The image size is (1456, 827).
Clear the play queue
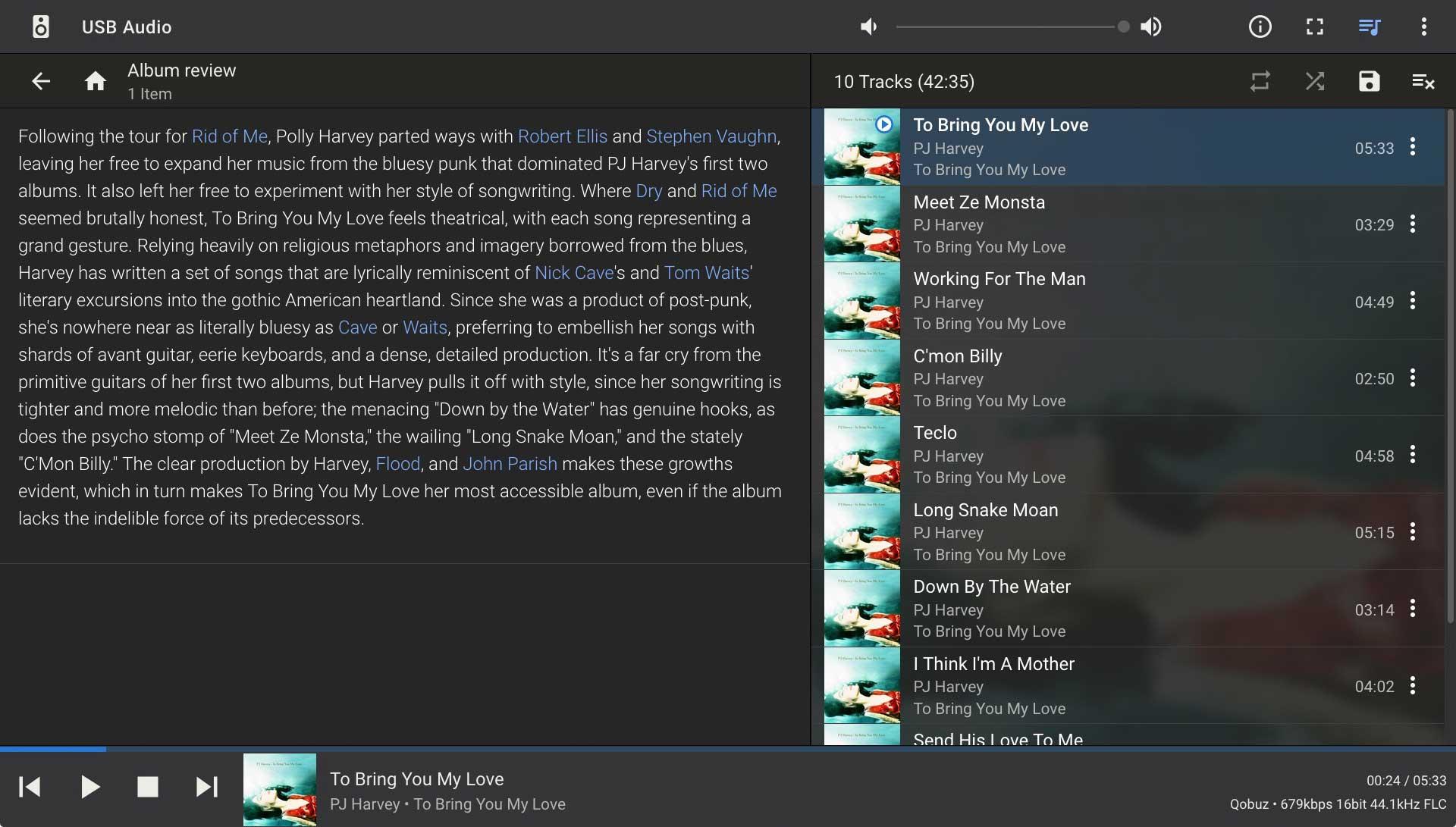pos(1423,81)
